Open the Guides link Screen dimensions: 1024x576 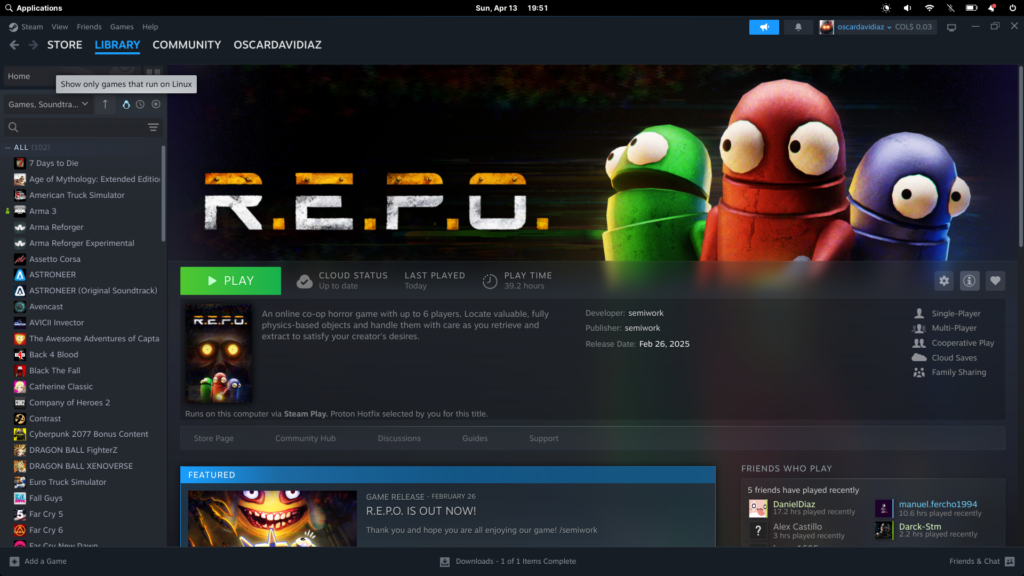click(x=475, y=438)
